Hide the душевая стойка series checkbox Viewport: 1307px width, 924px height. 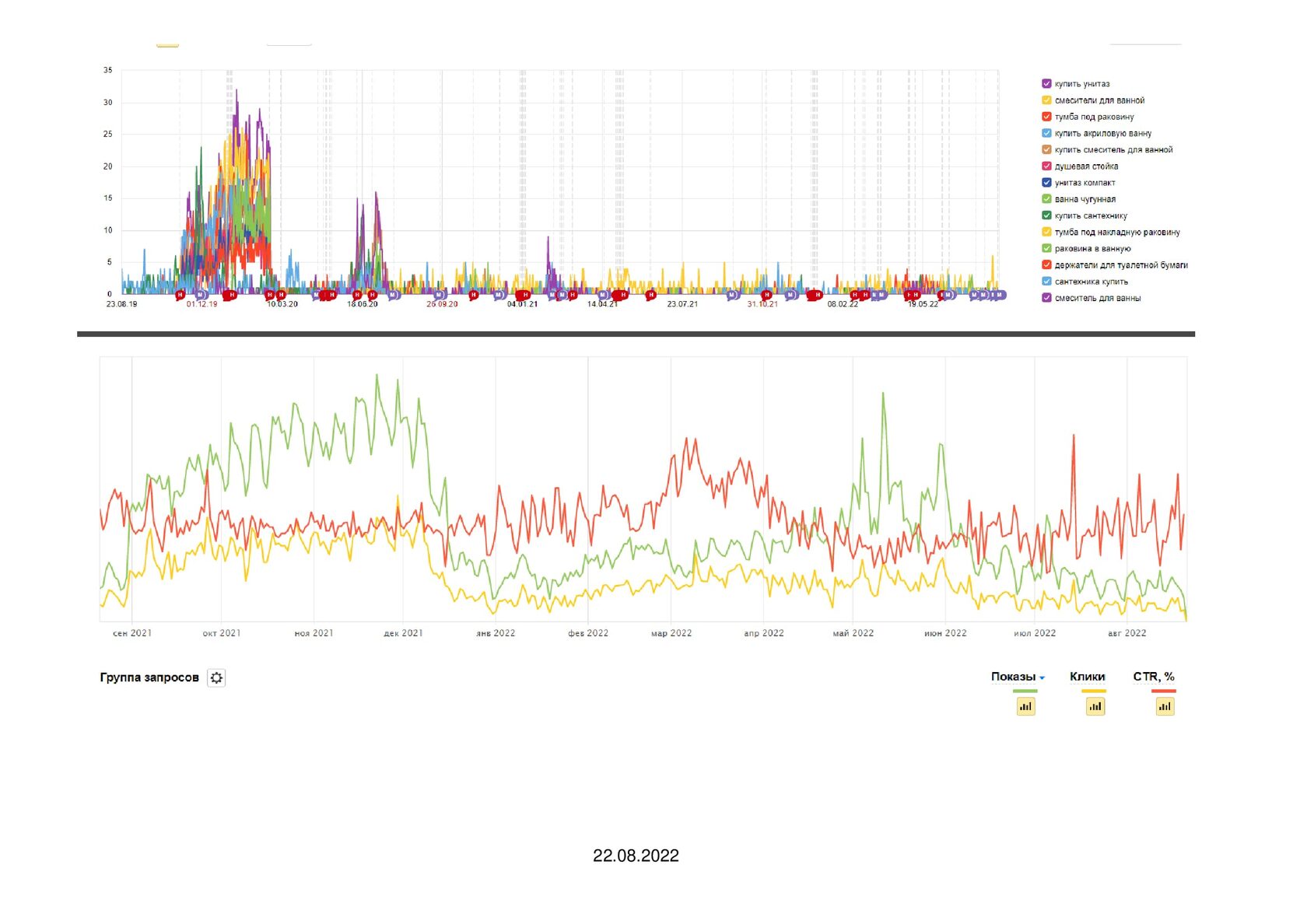[1046, 166]
